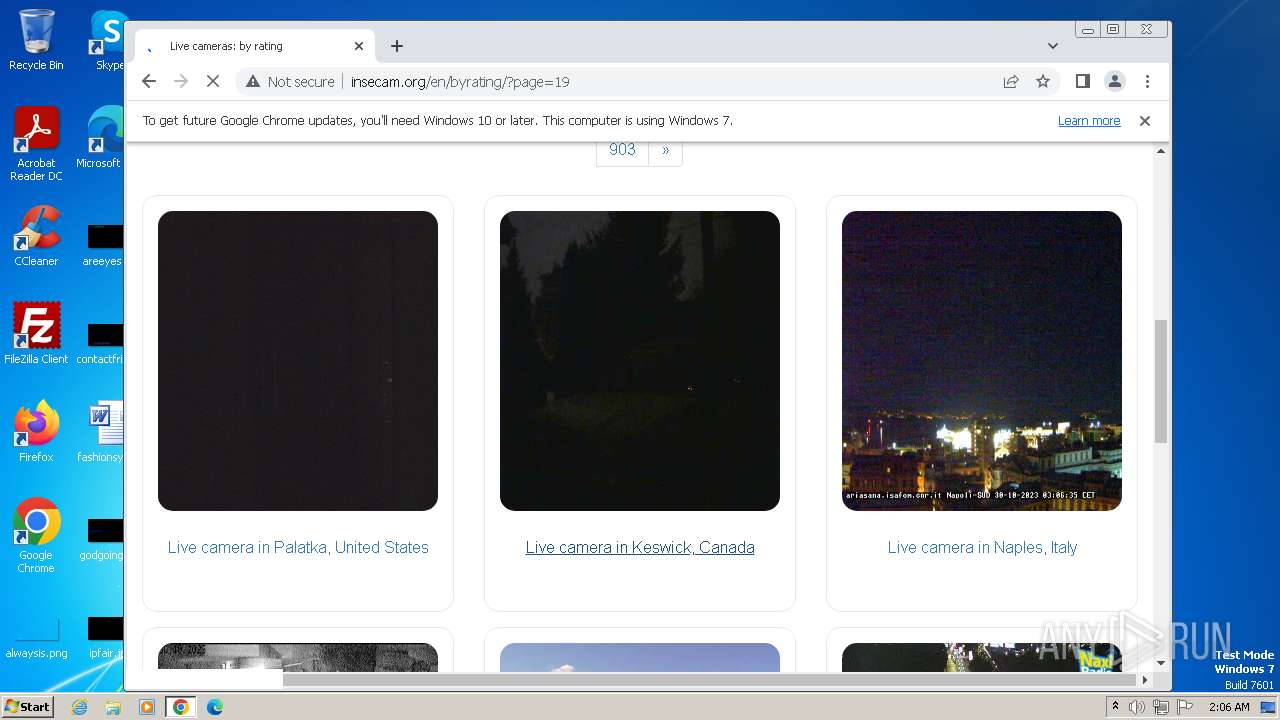
Task: Open the volume tray icon
Action: click(1137, 707)
